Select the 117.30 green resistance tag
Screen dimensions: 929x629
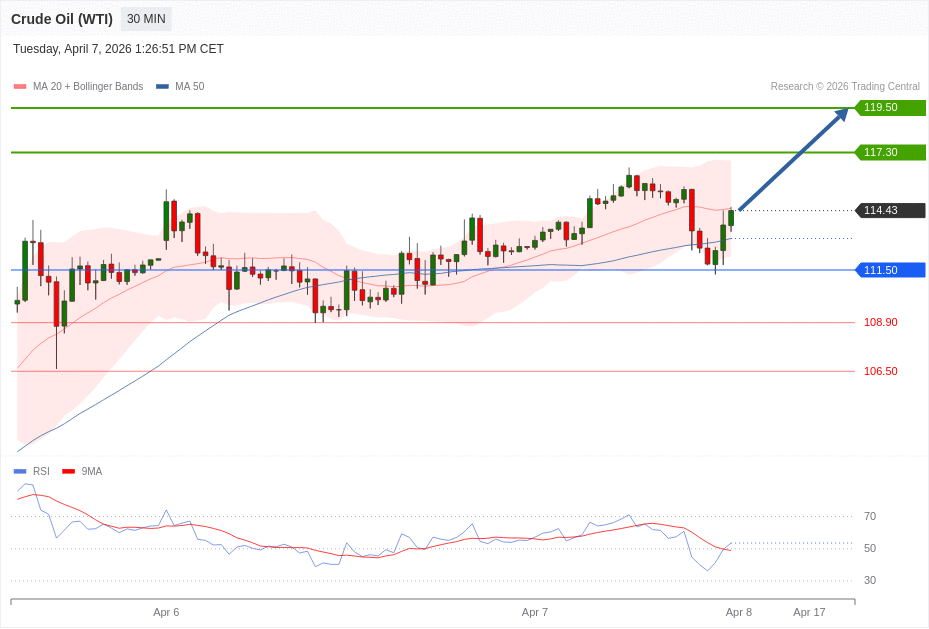click(890, 152)
